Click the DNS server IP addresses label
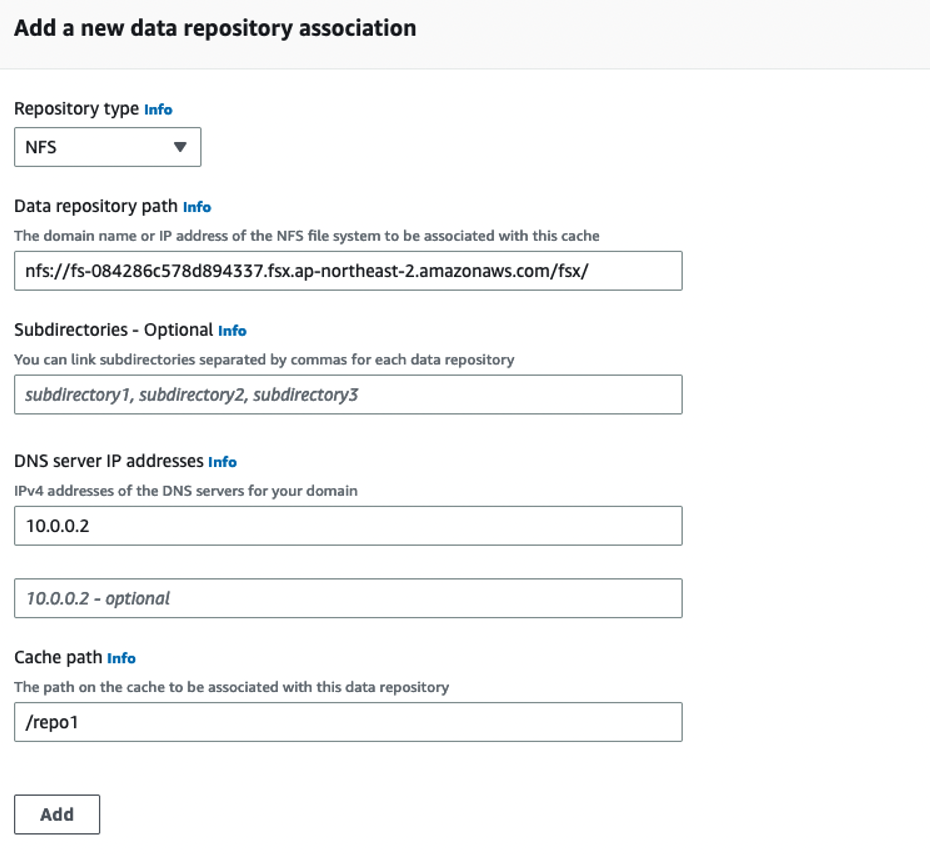Screen dimensions: 930x854 click(108, 461)
